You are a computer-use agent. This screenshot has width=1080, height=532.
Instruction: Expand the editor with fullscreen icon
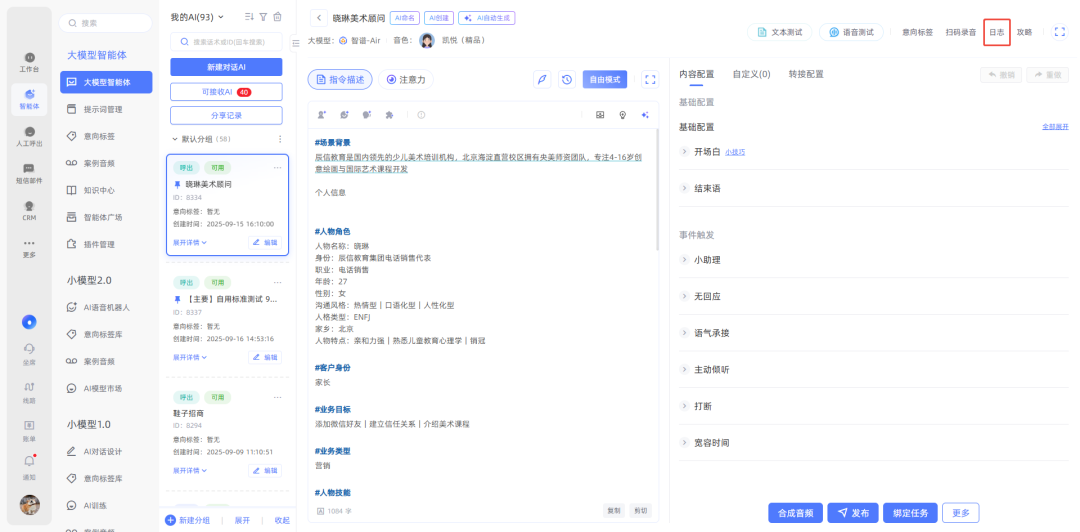tap(649, 79)
